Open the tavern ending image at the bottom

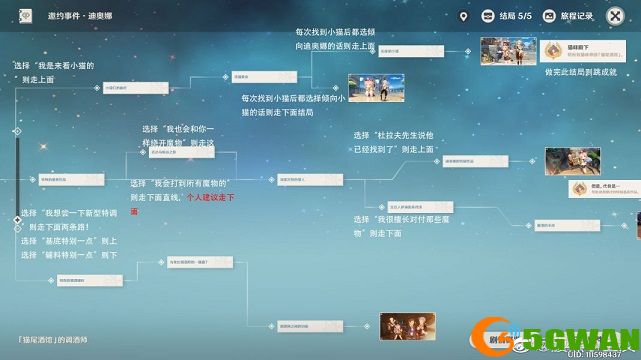click(408, 326)
